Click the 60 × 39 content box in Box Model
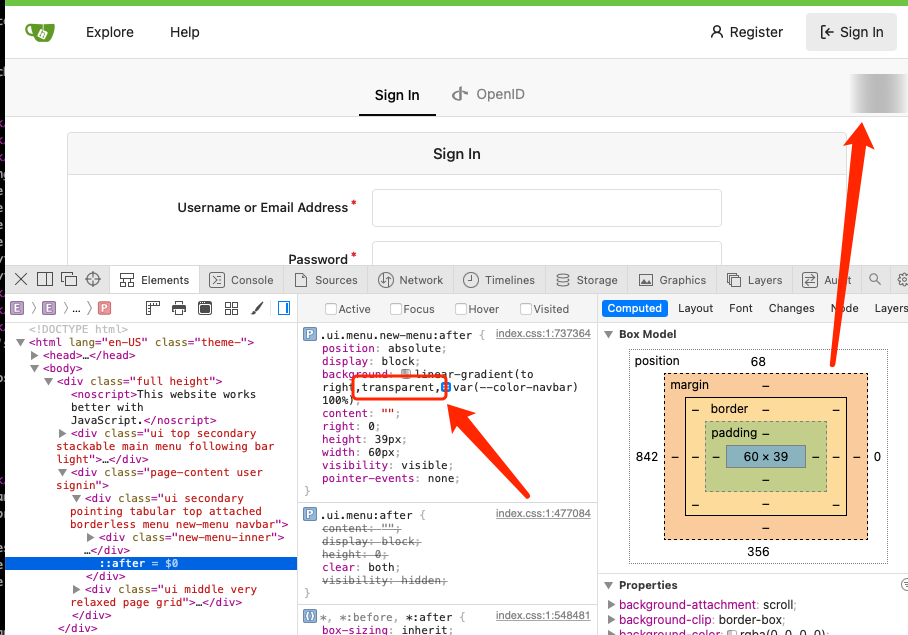The height and width of the screenshot is (635, 908). click(766, 457)
